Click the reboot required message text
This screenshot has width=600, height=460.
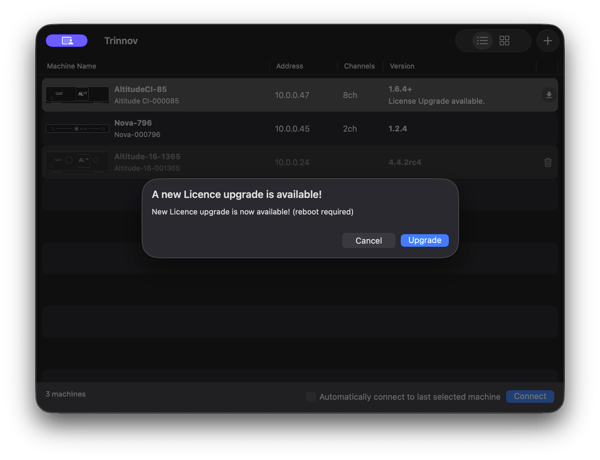[x=253, y=212]
